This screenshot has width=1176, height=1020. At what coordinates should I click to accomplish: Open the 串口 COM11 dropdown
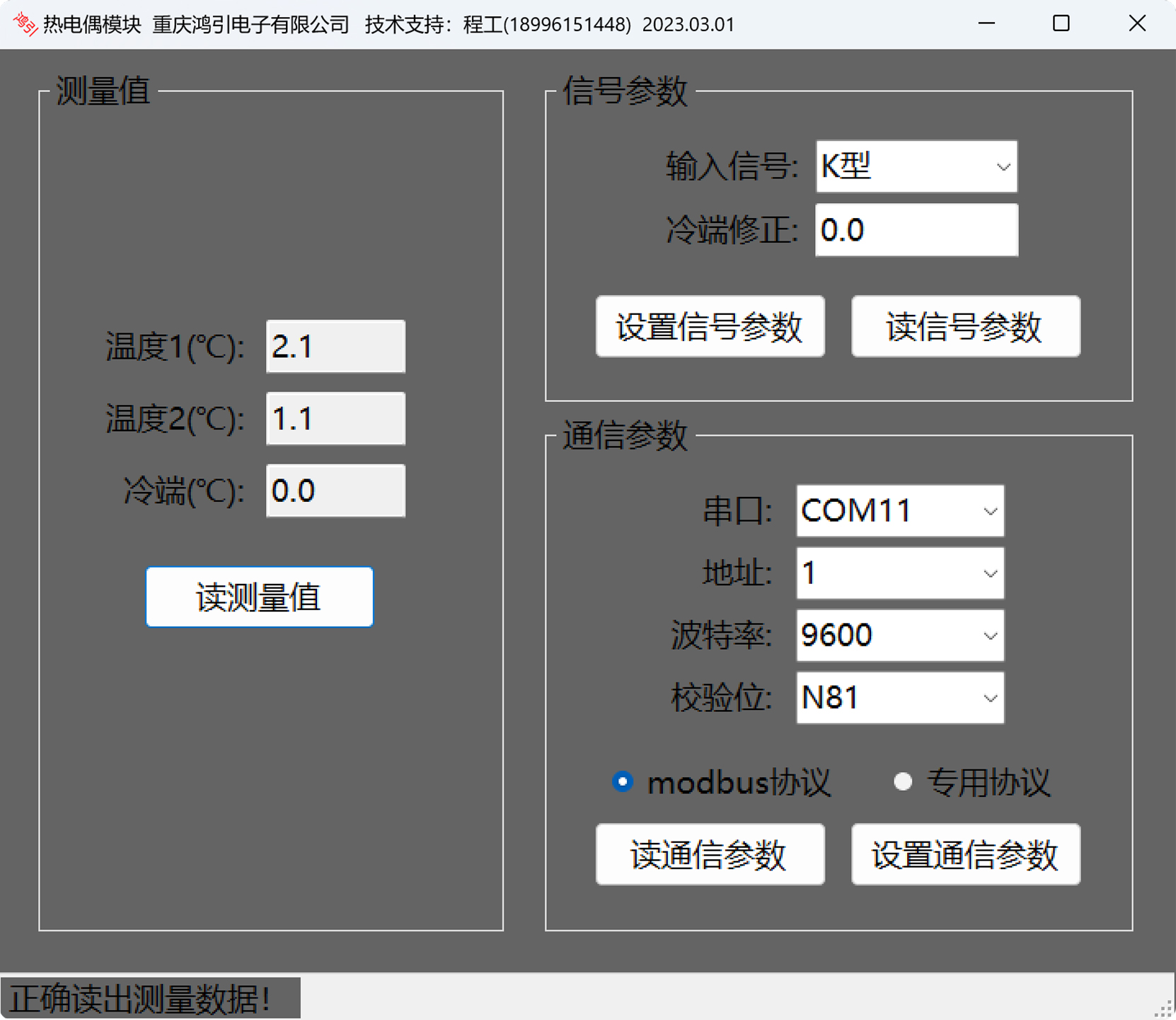click(900, 510)
